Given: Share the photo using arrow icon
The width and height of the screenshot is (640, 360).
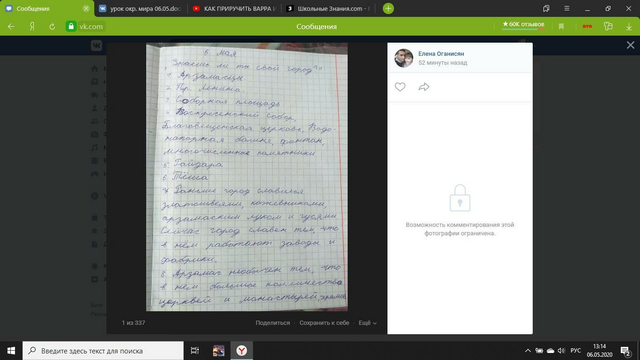Looking at the screenshot, I should pos(424,87).
